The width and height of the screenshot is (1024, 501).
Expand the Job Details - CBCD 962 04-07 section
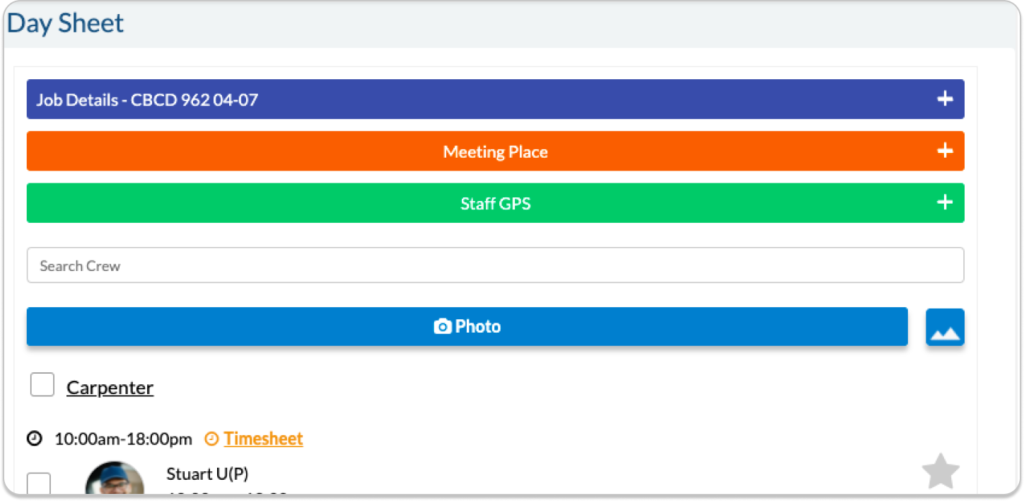(148, 100)
